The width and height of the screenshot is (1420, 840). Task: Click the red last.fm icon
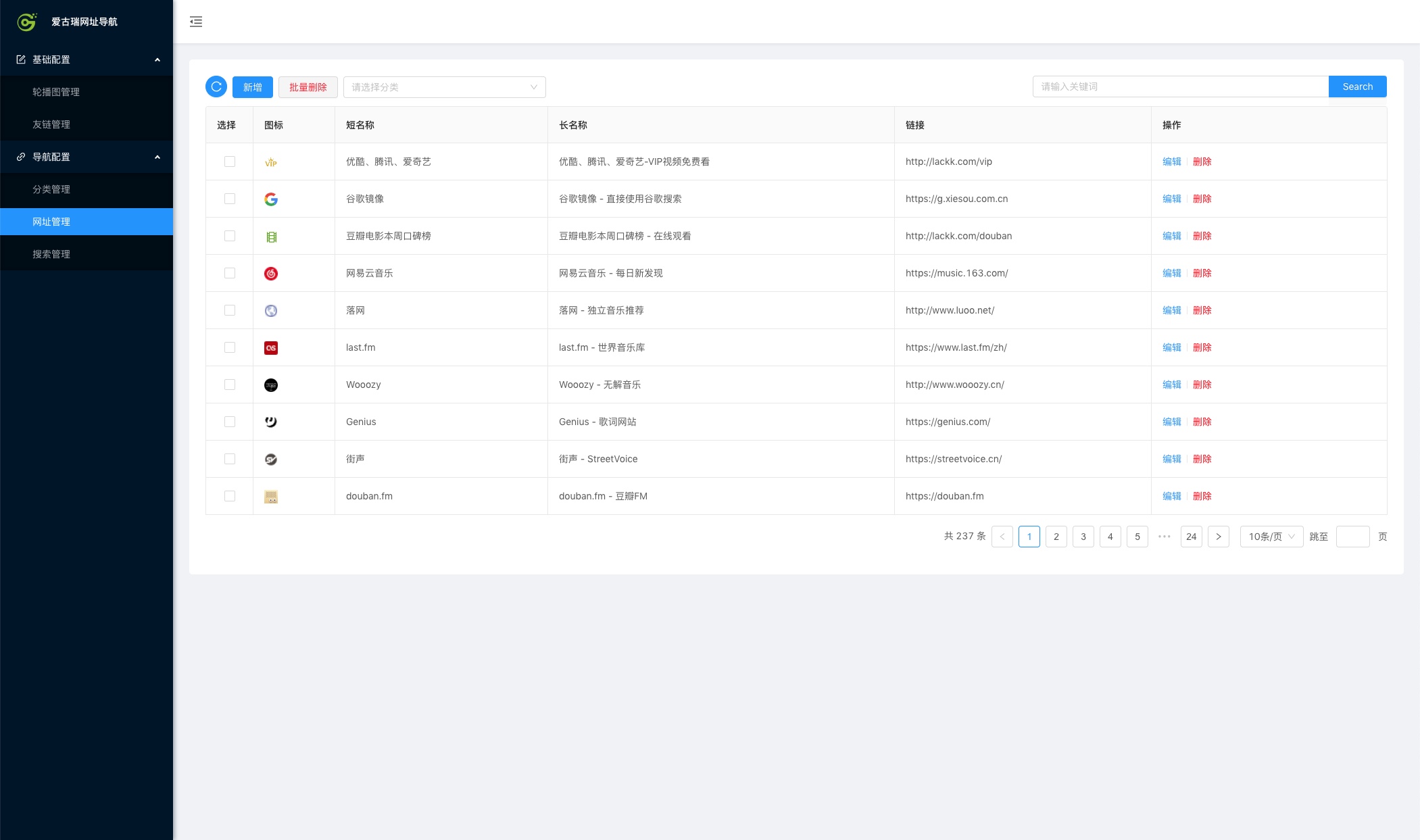pos(271,348)
